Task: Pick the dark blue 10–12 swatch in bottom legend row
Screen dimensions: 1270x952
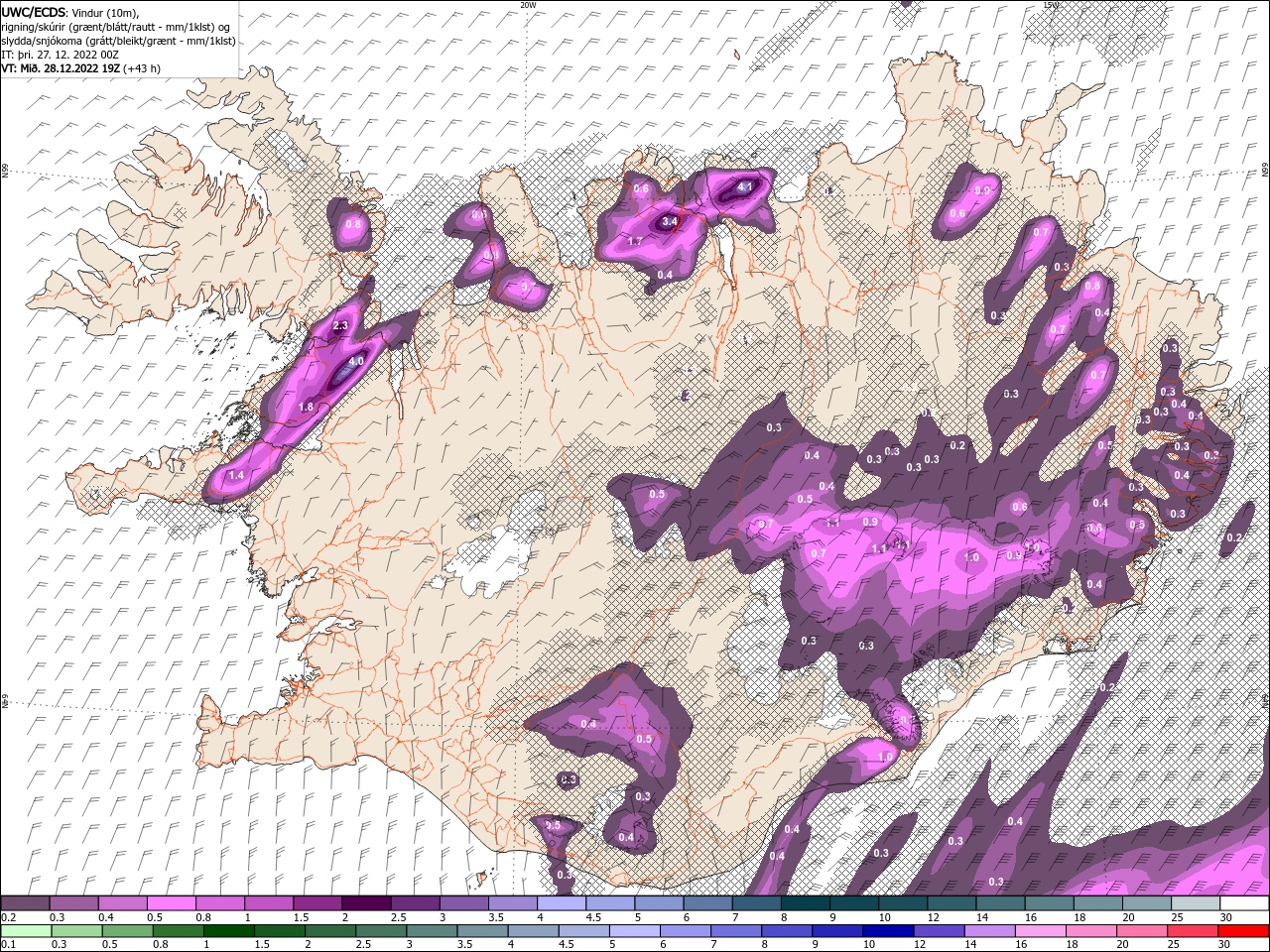Action: coord(887,930)
